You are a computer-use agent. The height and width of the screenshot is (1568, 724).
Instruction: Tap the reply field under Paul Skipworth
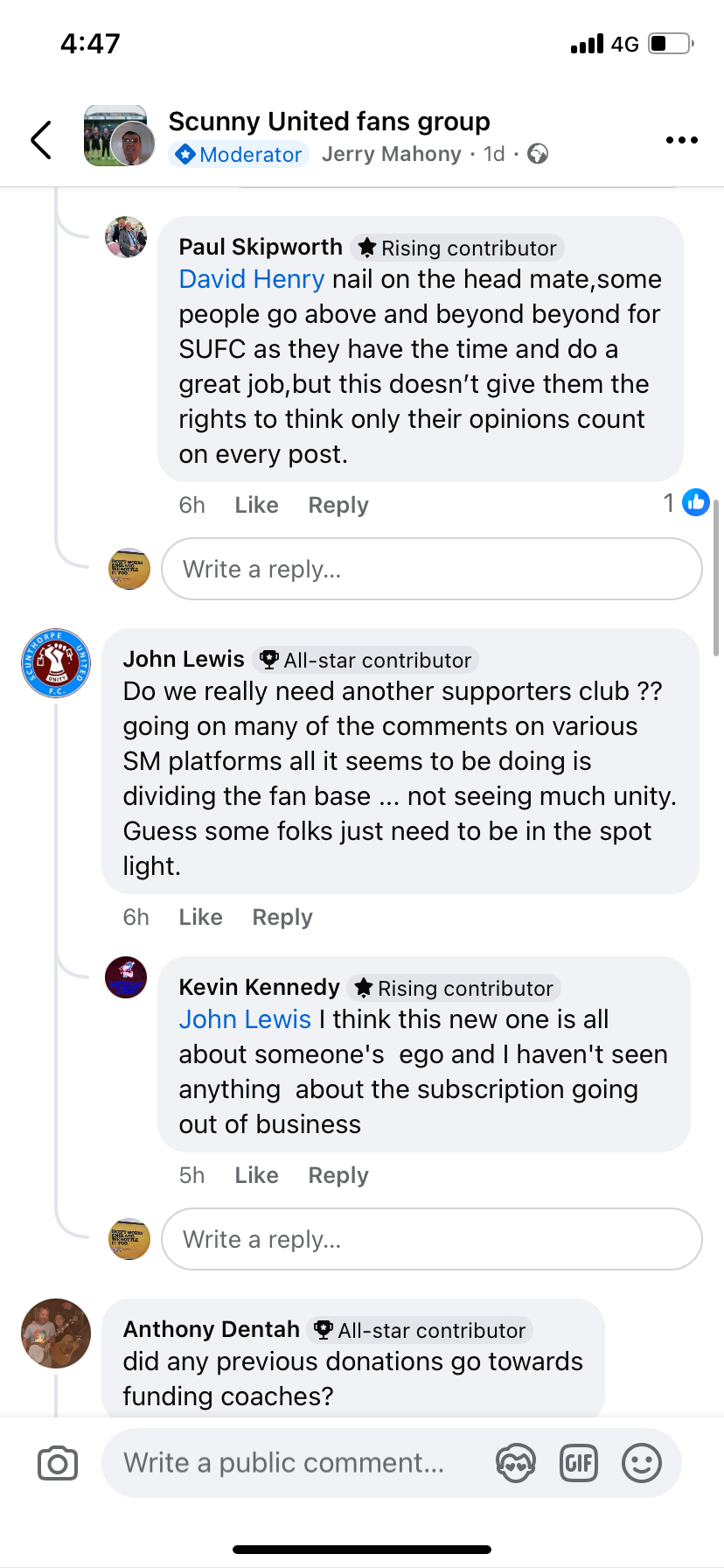tap(432, 570)
